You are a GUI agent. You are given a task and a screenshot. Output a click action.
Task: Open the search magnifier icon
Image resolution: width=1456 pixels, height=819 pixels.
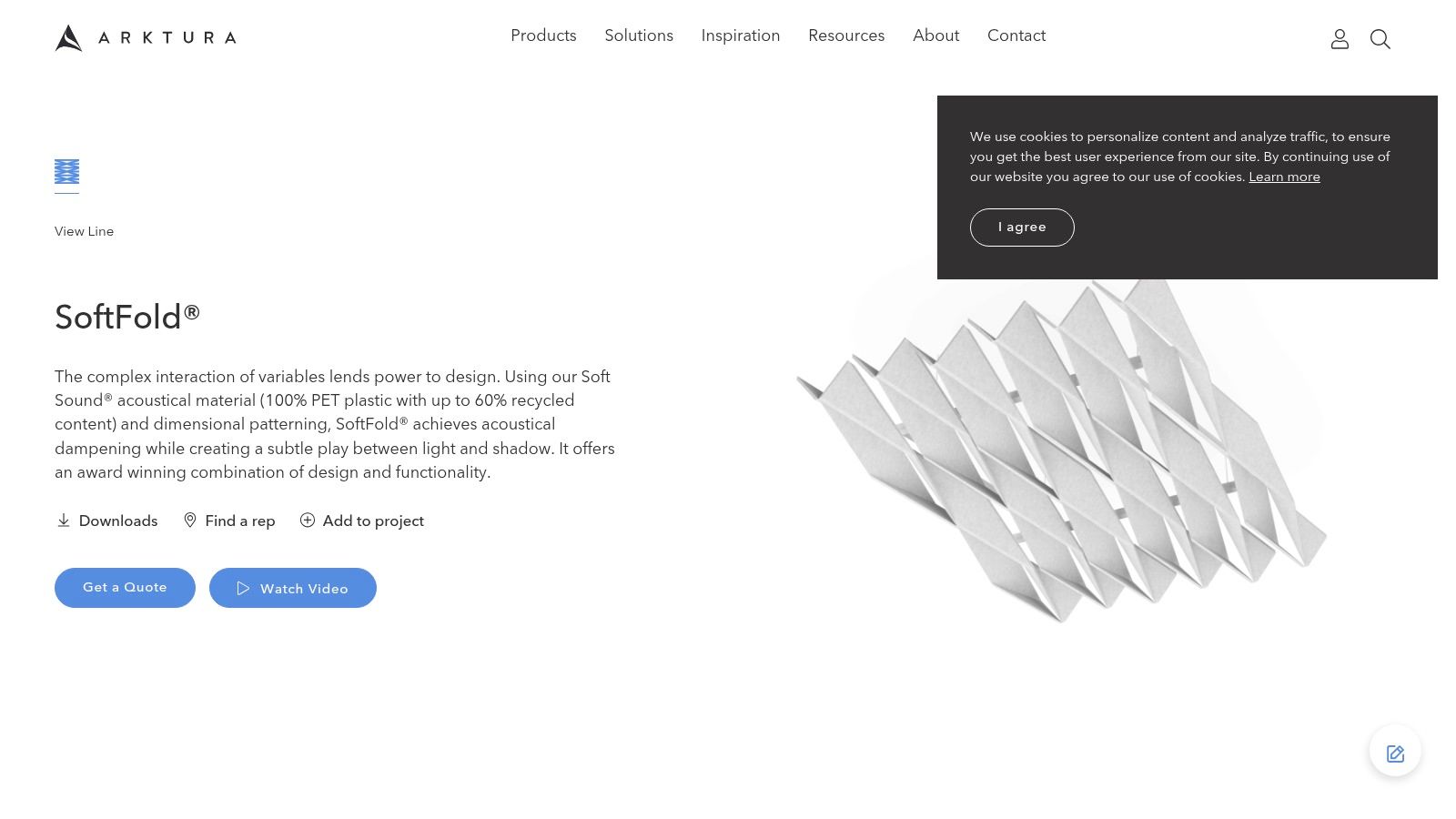coord(1380,39)
